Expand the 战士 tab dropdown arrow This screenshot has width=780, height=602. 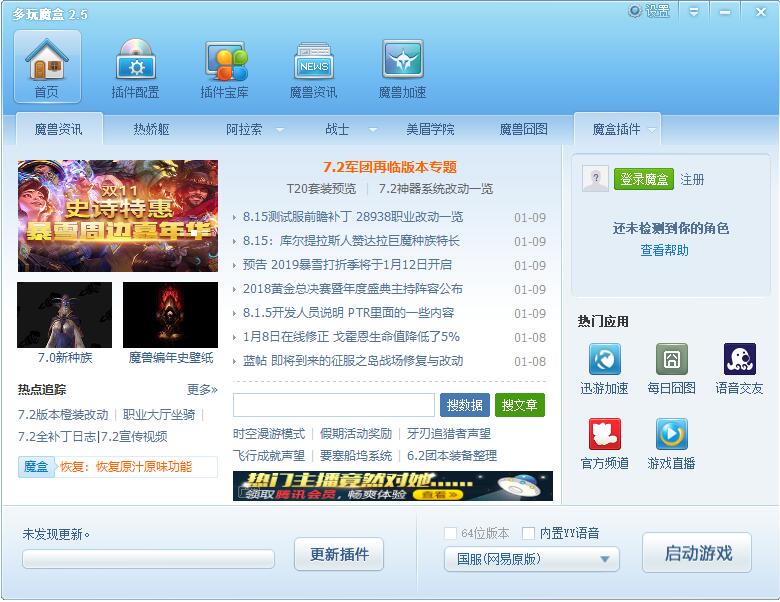tap(373, 130)
